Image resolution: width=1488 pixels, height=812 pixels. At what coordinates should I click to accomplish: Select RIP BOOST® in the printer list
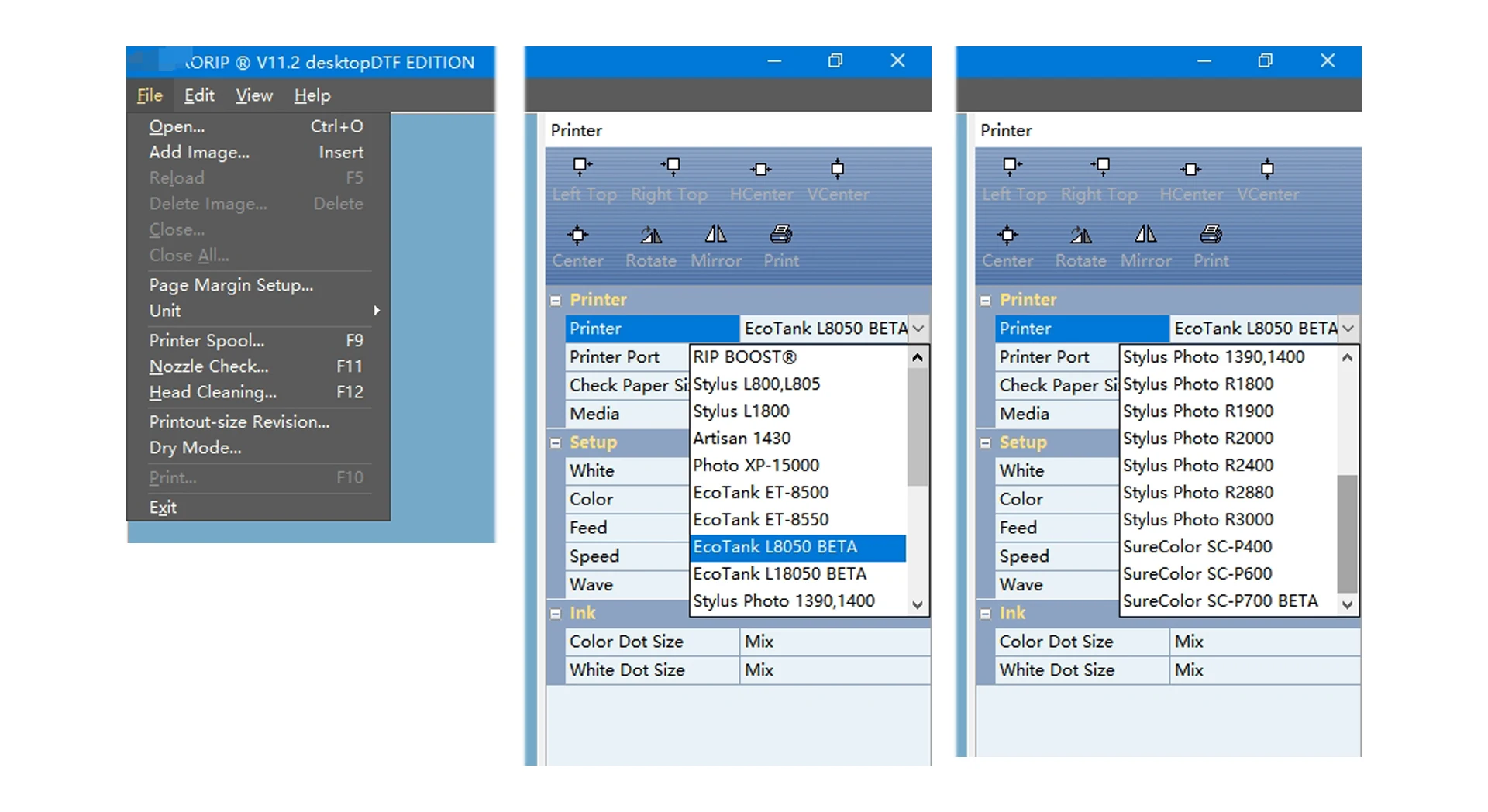798,357
